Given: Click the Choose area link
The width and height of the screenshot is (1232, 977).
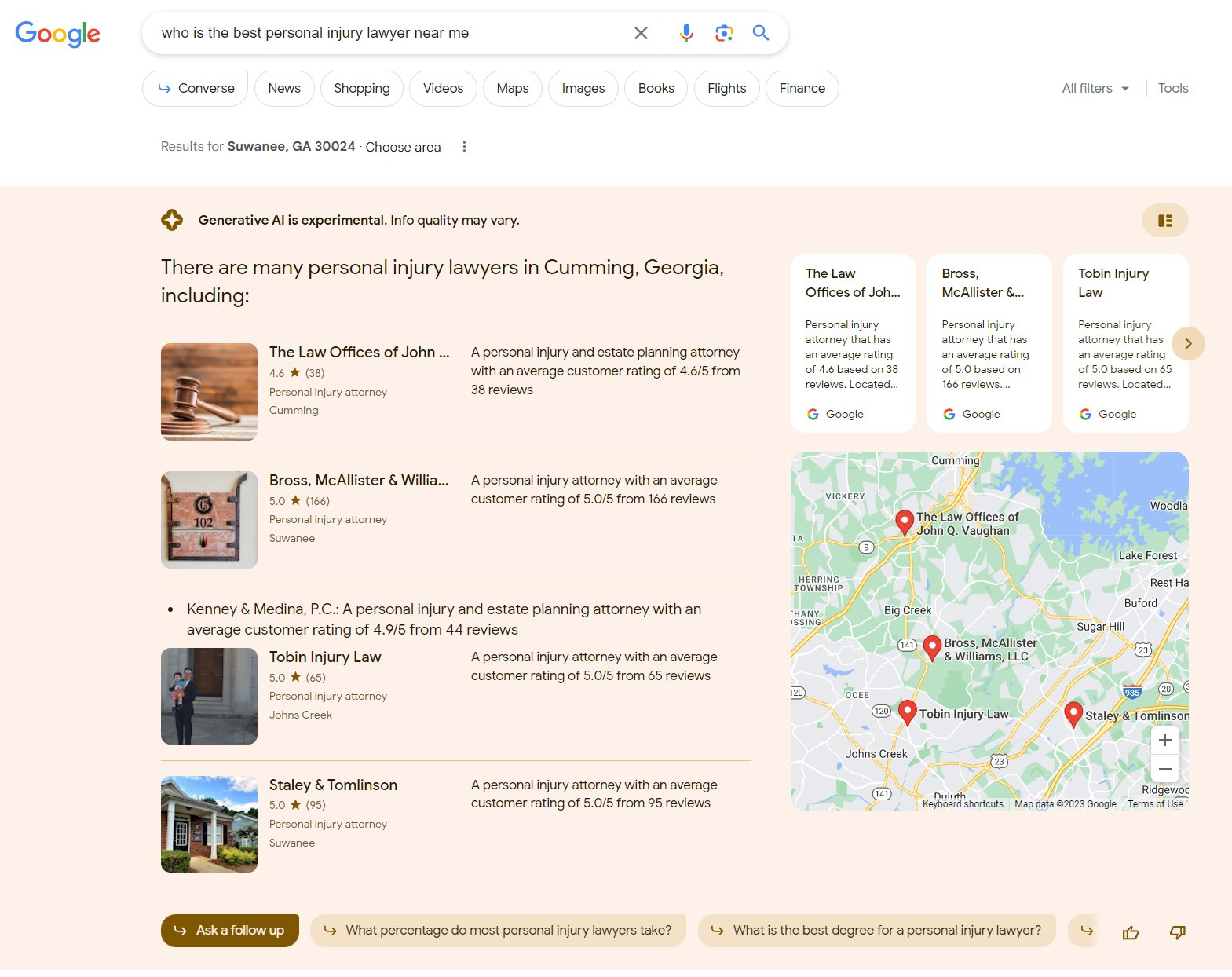Looking at the screenshot, I should (403, 147).
